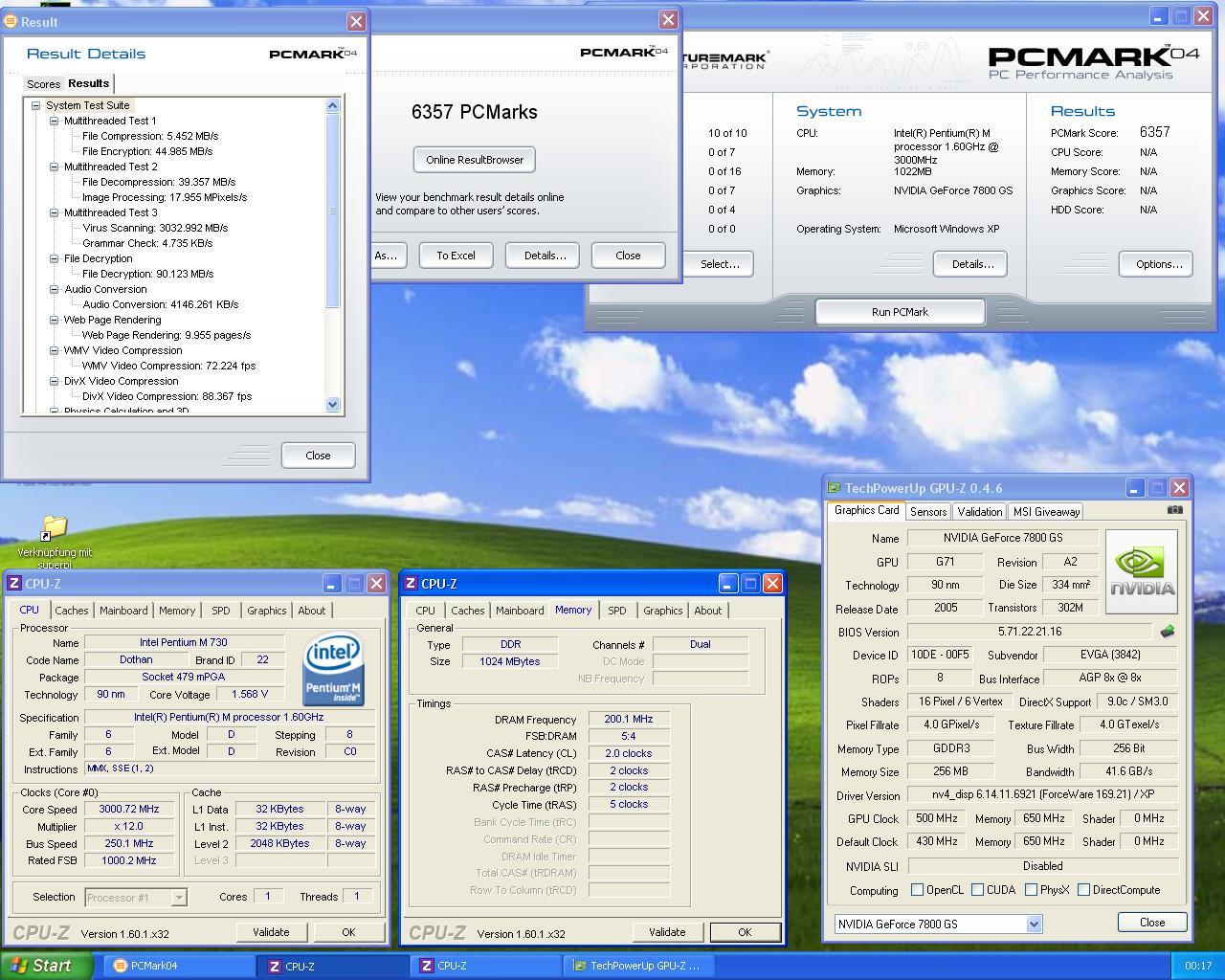
Task: Click the Core Speed 3000.72 MHz field
Action: 129,809
